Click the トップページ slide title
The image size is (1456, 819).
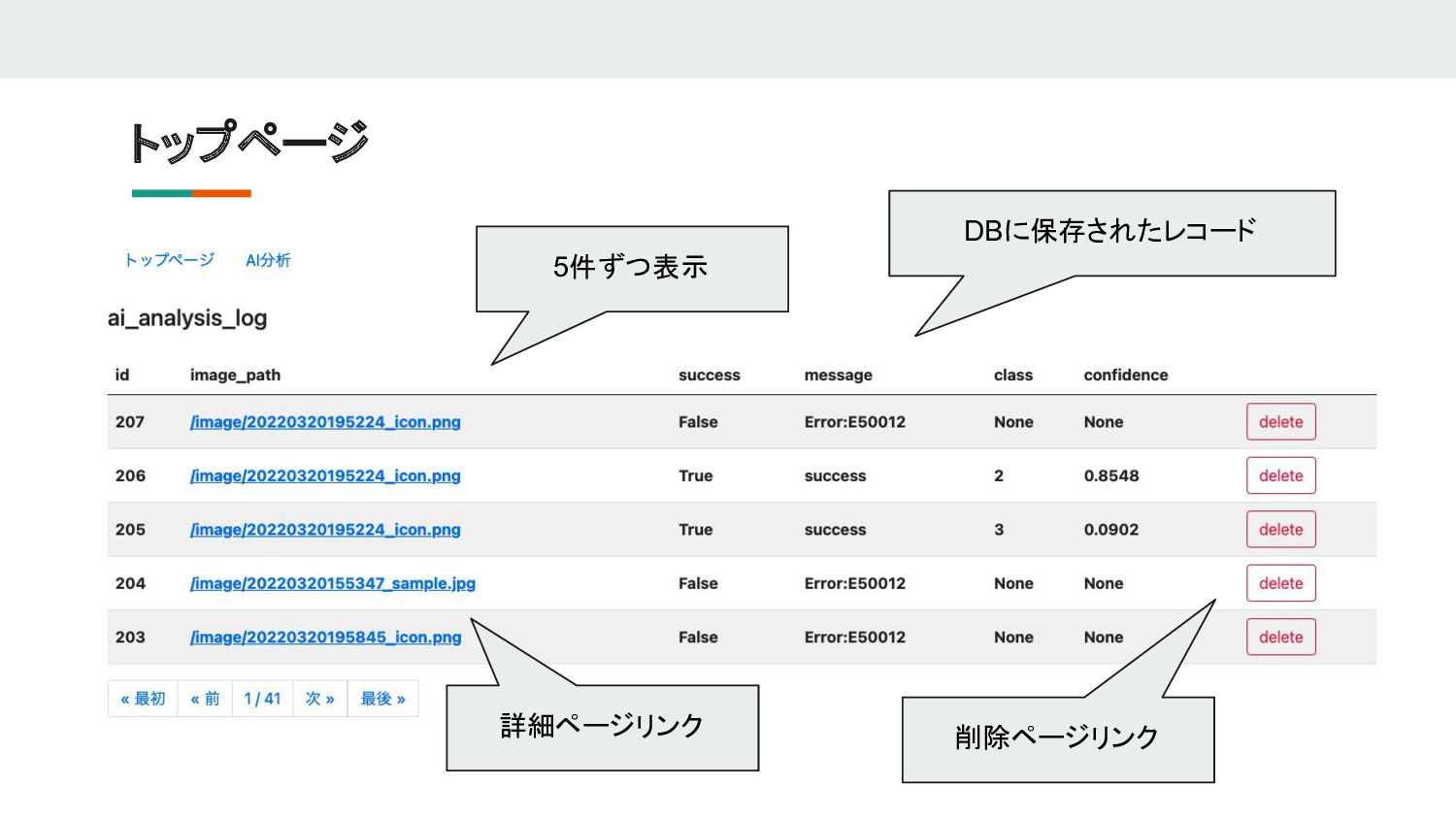(250, 142)
